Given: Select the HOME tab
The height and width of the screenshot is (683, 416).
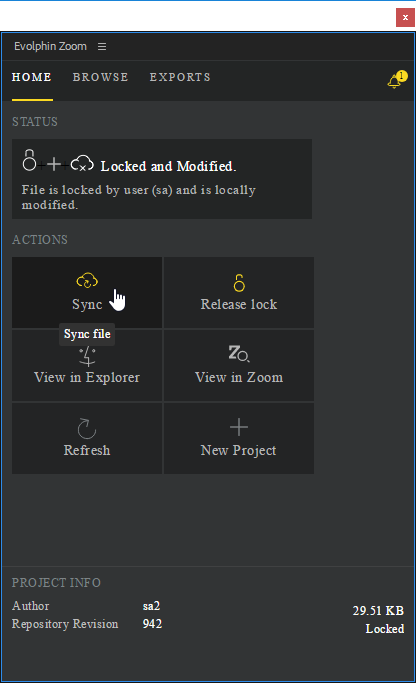Looking at the screenshot, I should [32, 77].
